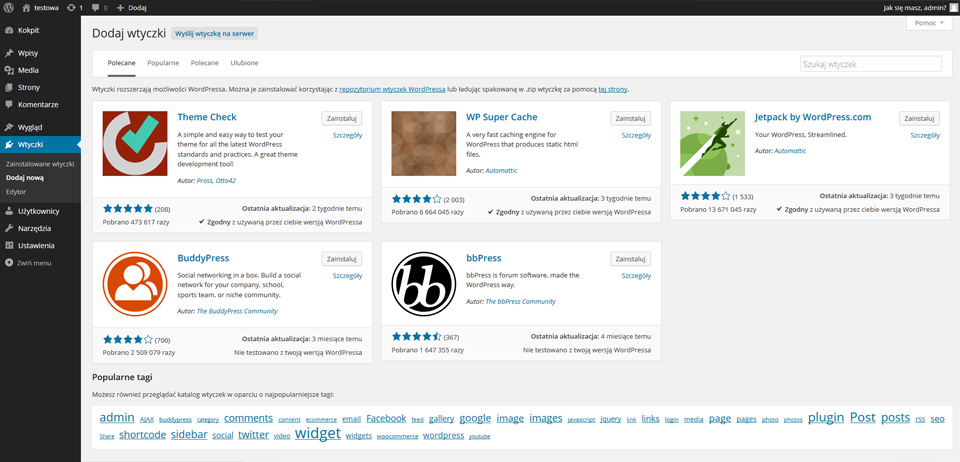Click Wyślij wtyczkę na serwer button

[214, 34]
